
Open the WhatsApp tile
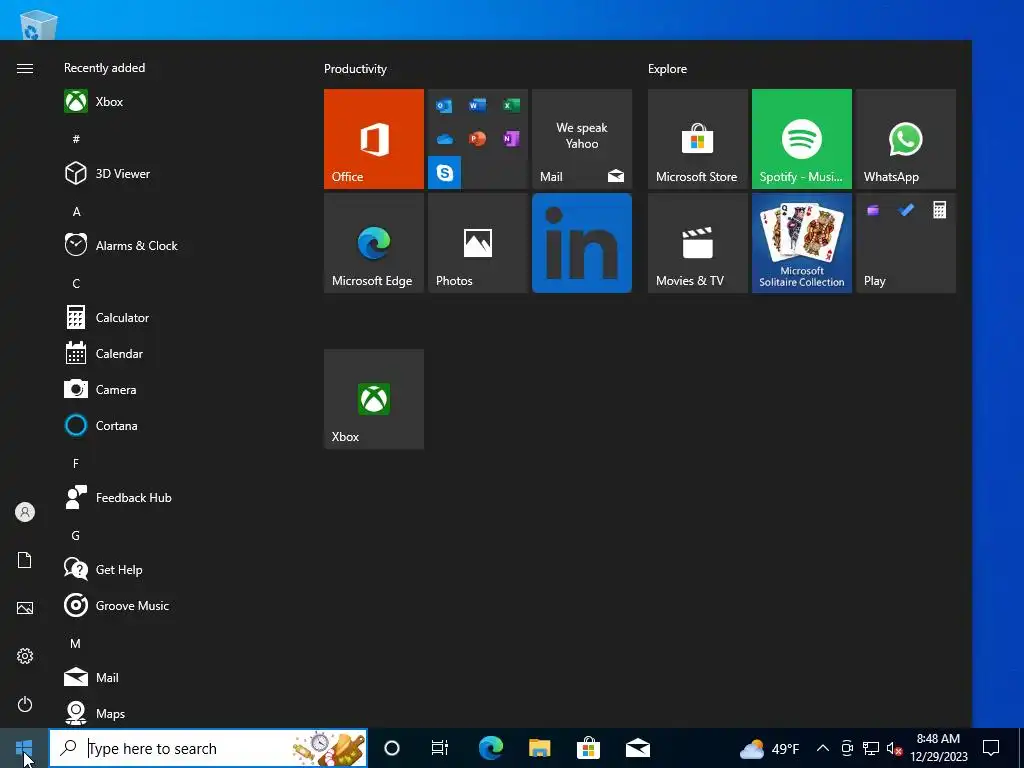tap(906, 139)
